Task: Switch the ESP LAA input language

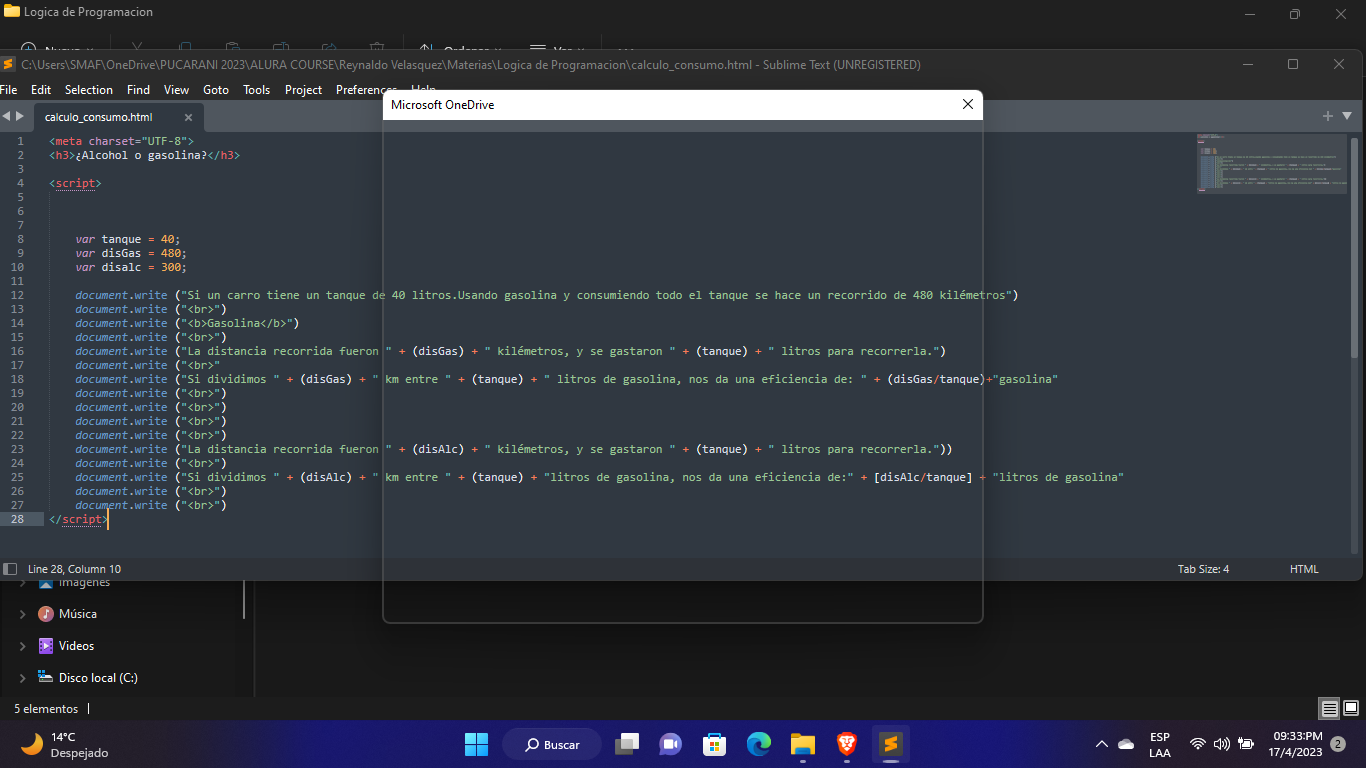Action: [x=1160, y=744]
